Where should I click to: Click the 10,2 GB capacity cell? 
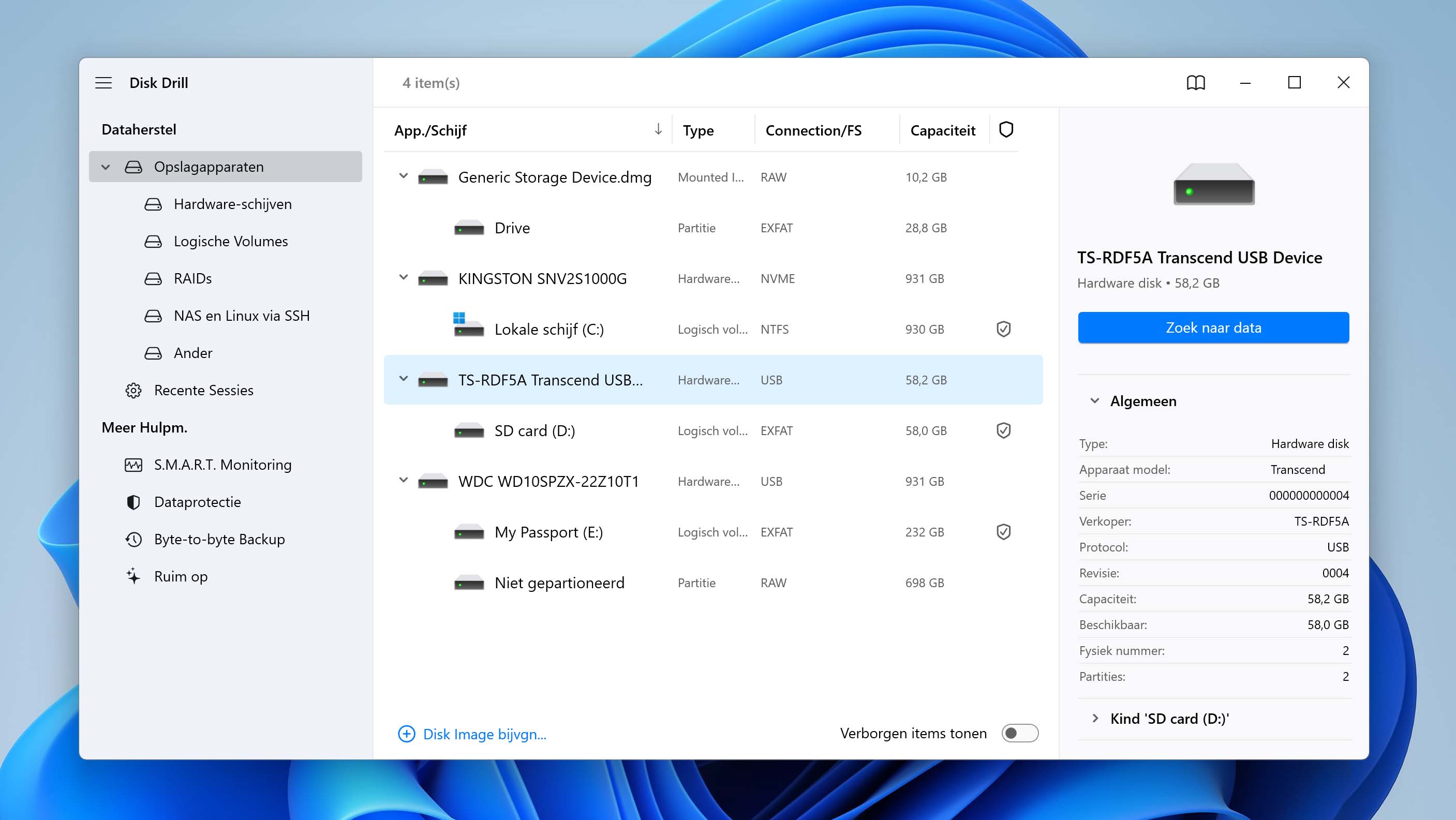(x=926, y=177)
